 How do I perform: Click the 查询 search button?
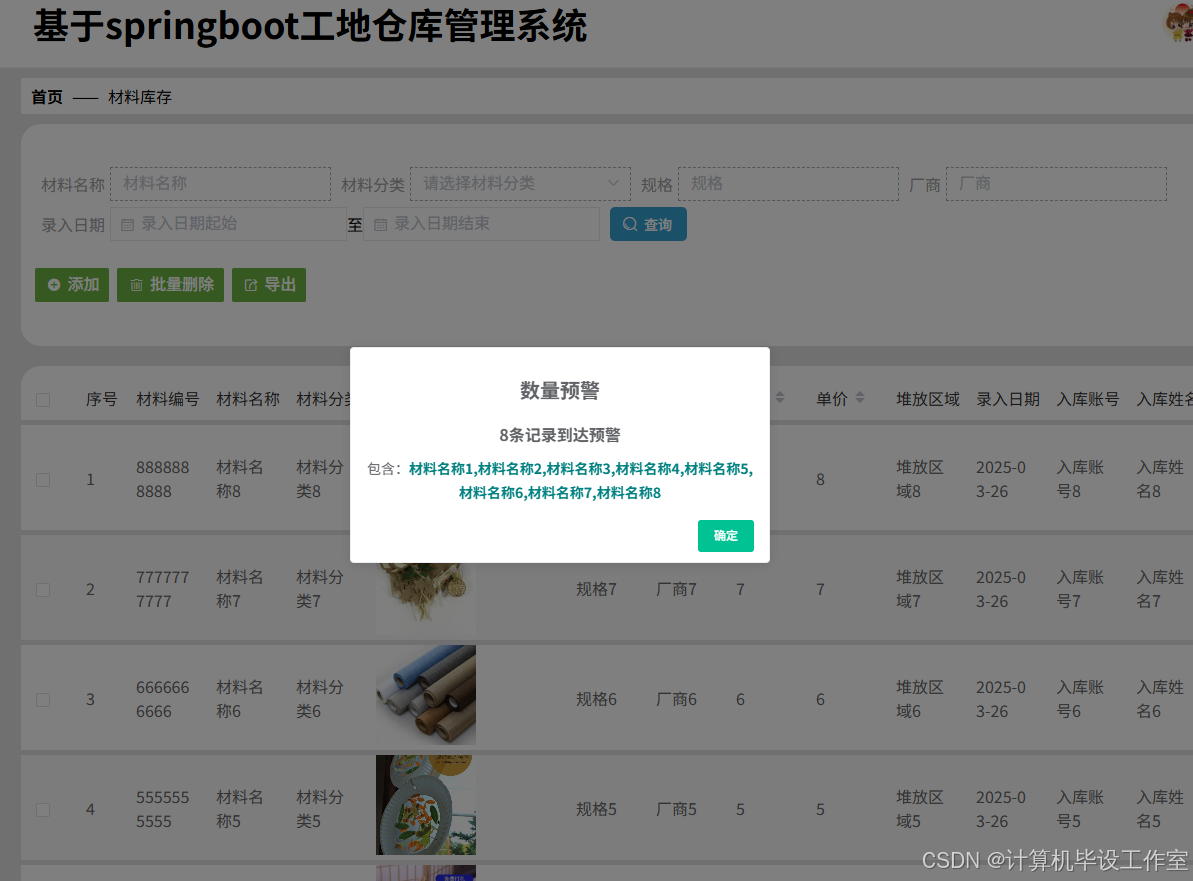648,224
